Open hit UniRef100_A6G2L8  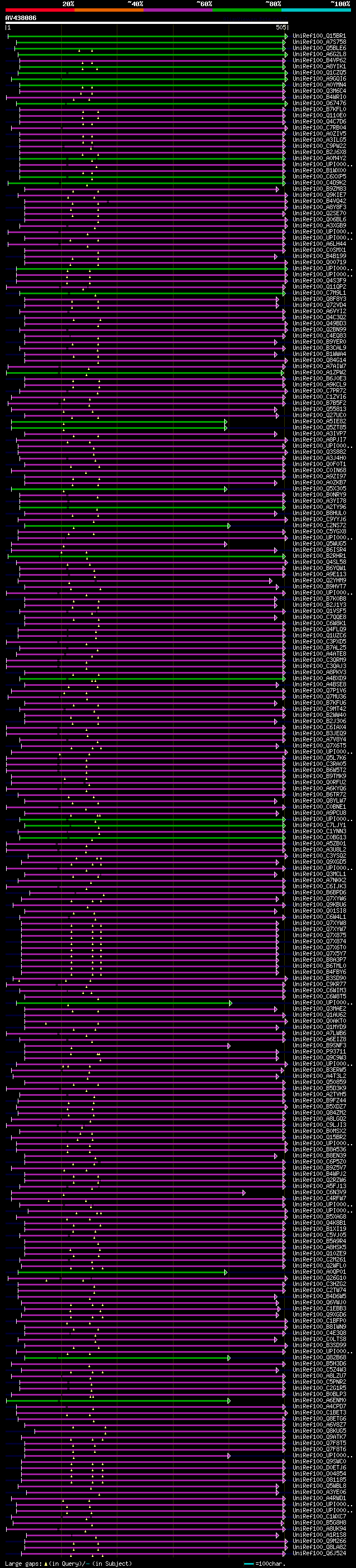coord(319,54)
